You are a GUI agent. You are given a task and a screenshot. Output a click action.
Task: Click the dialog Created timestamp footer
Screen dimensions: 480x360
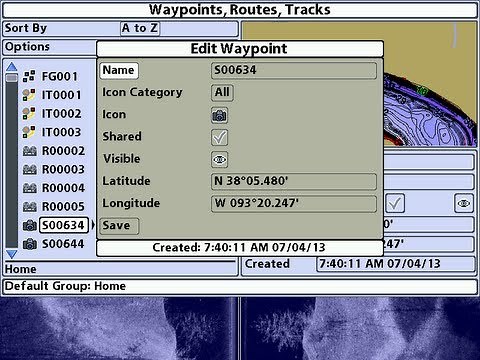point(240,248)
